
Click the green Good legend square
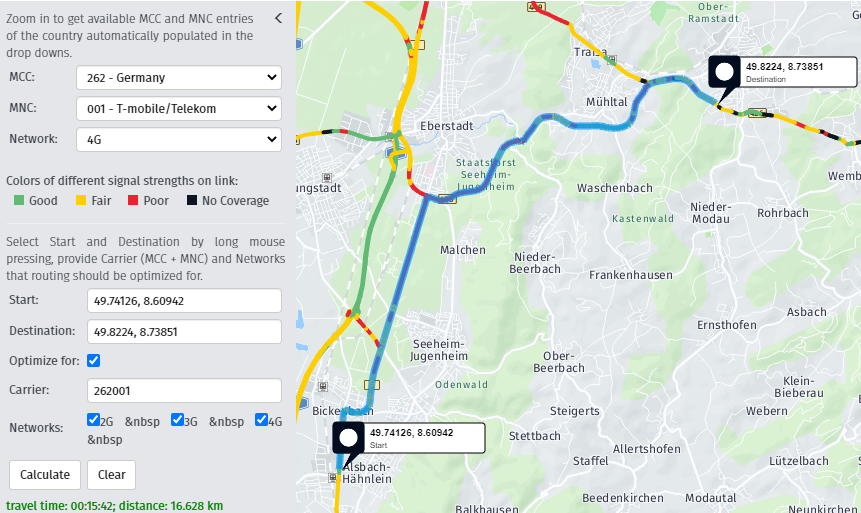click(19, 200)
